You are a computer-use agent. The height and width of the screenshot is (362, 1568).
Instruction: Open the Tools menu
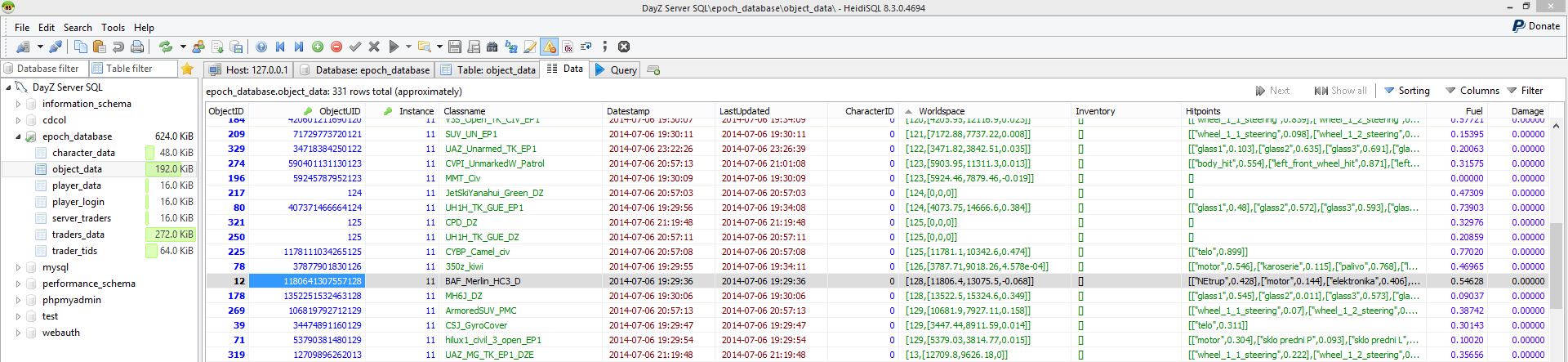click(113, 27)
